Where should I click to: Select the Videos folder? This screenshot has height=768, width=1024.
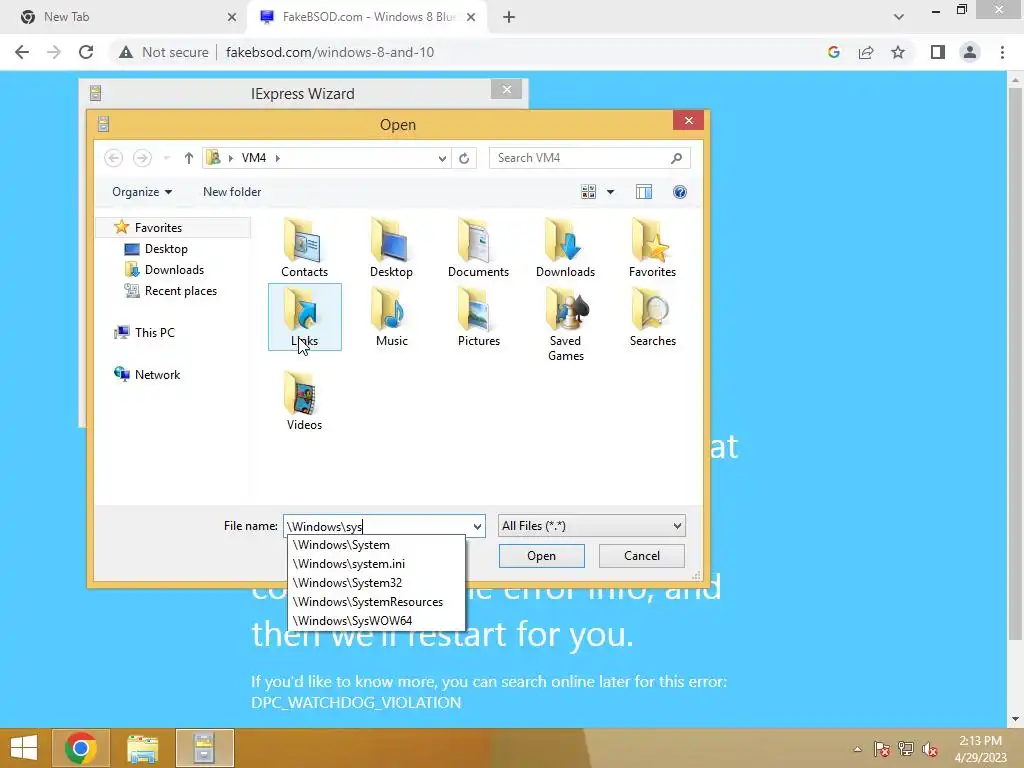[304, 401]
